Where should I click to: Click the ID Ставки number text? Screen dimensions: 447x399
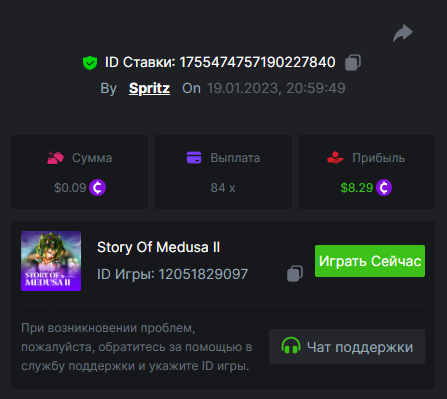(257, 62)
